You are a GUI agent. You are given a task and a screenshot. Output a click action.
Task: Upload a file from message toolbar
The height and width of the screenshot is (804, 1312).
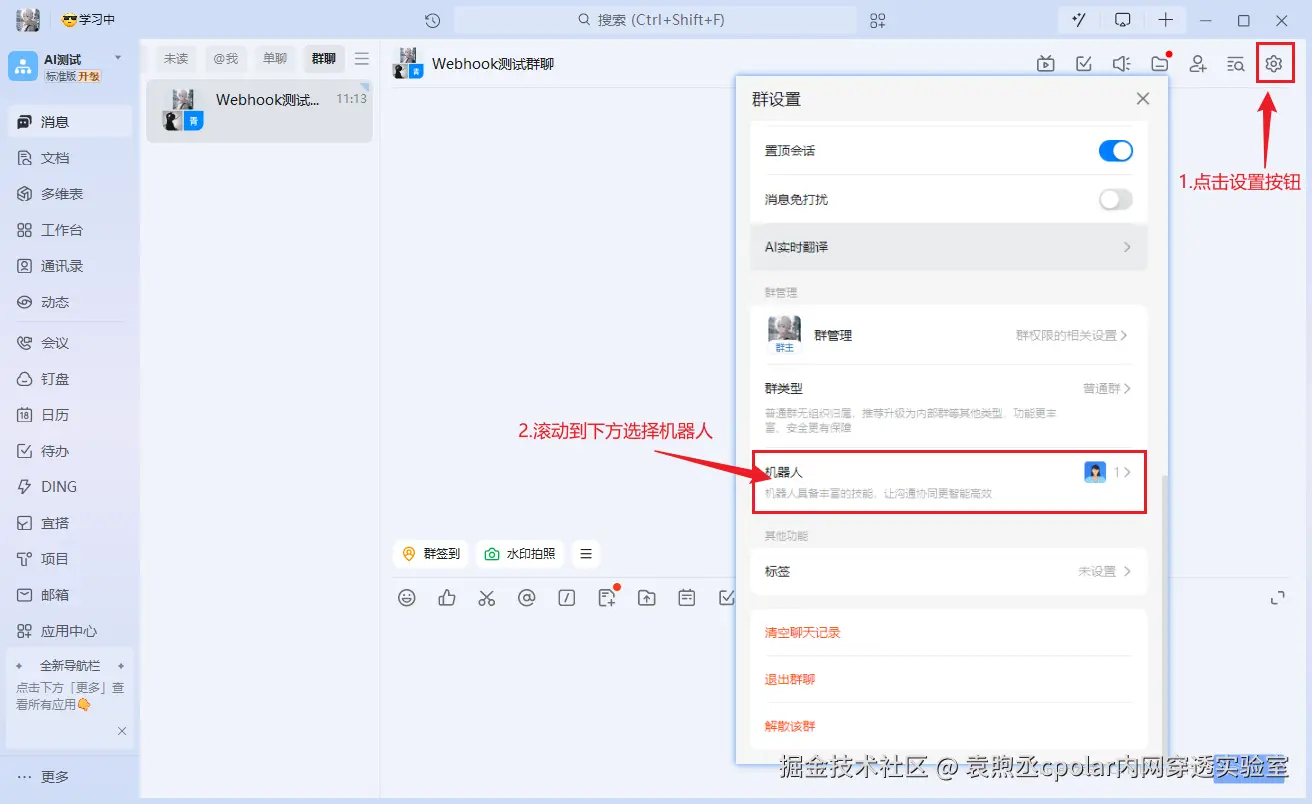pos(647,598)
